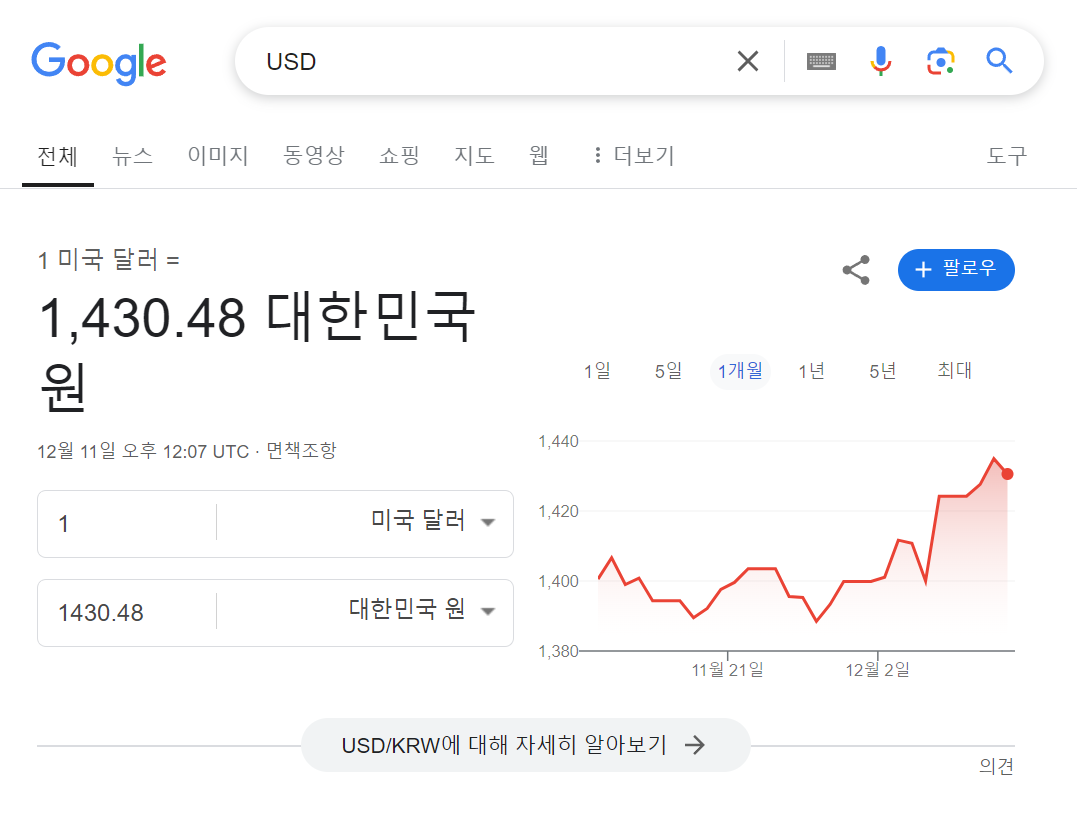1077x819 pixels.
Task: Clear the search box with the X icon
Action: tap(748, 61)
